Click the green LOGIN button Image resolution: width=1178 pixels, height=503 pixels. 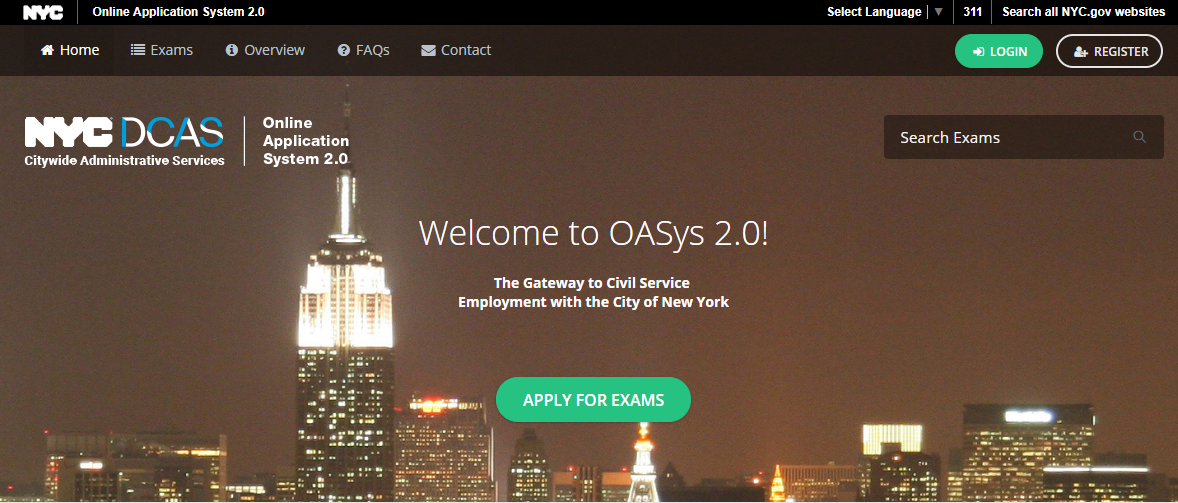click(x=998, y=51)
